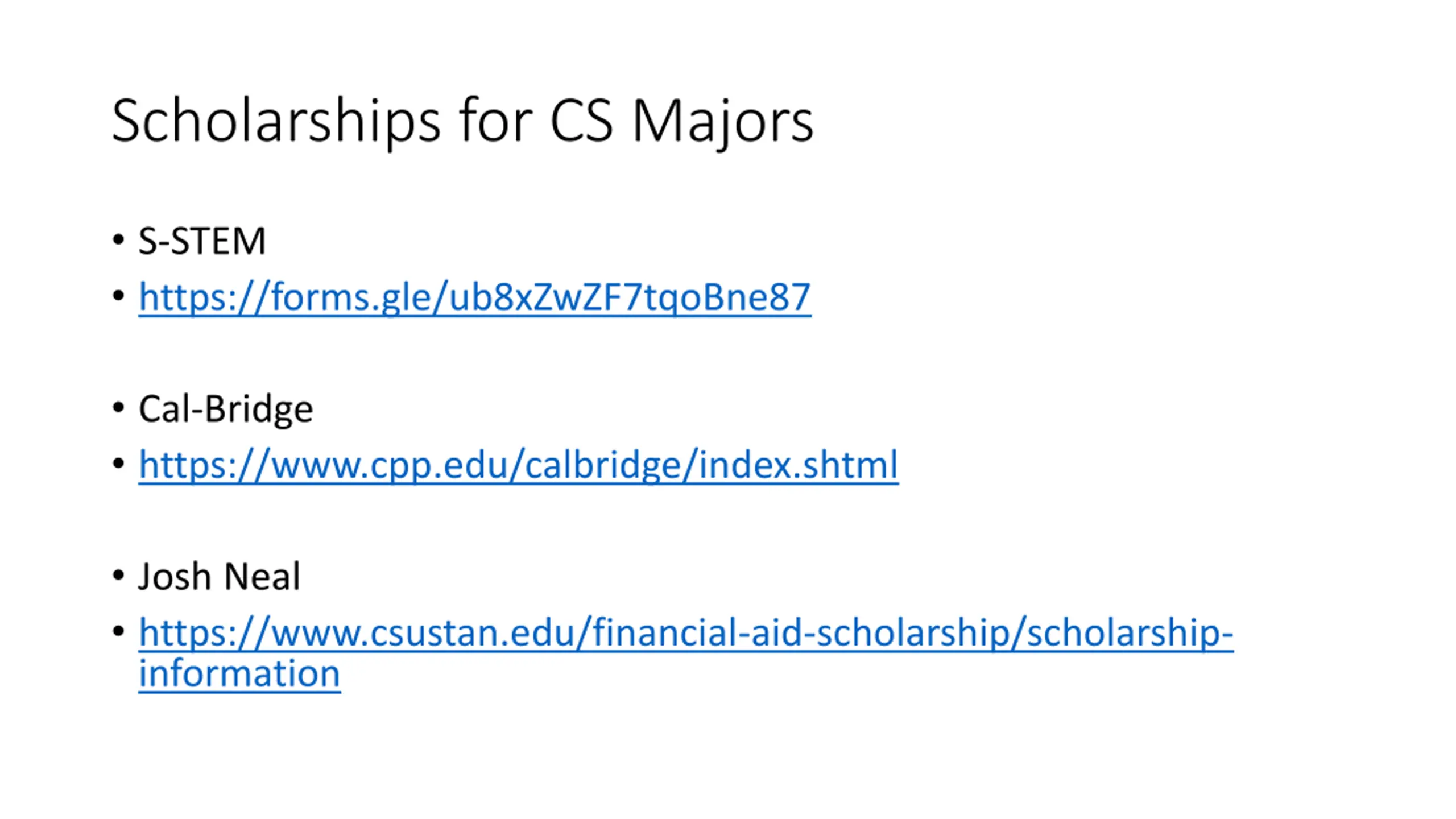Click the "index.shtml" portion of the Cal-Bridge URL
Viewport: 1456px width, 819px height.
[799, 465]
